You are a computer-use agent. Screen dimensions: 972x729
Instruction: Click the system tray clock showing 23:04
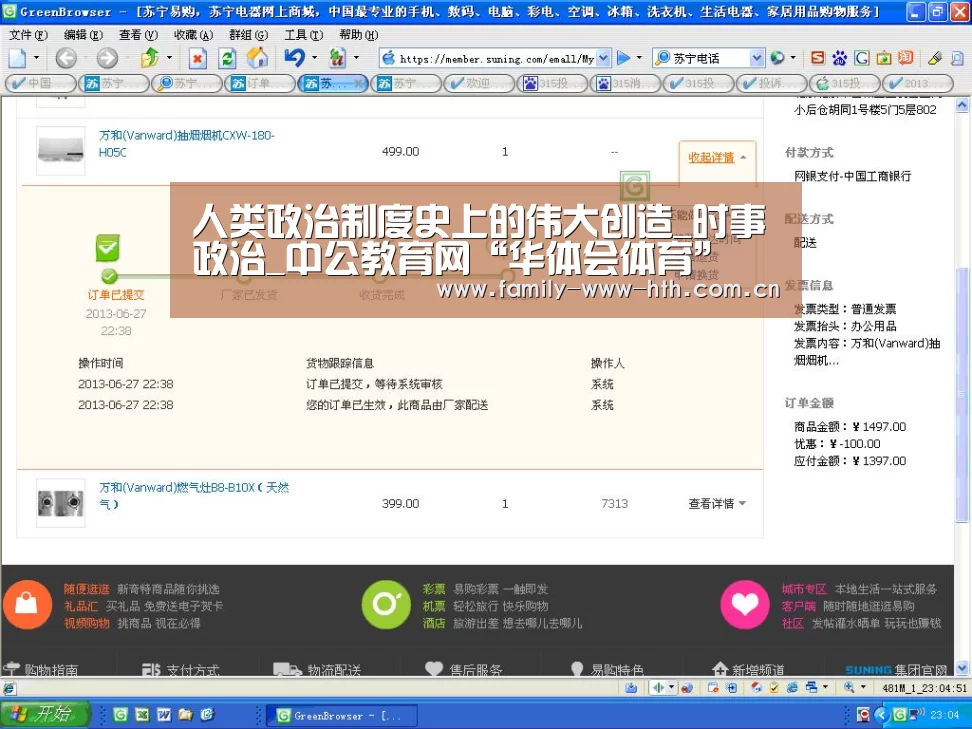(x=944, y=715)
